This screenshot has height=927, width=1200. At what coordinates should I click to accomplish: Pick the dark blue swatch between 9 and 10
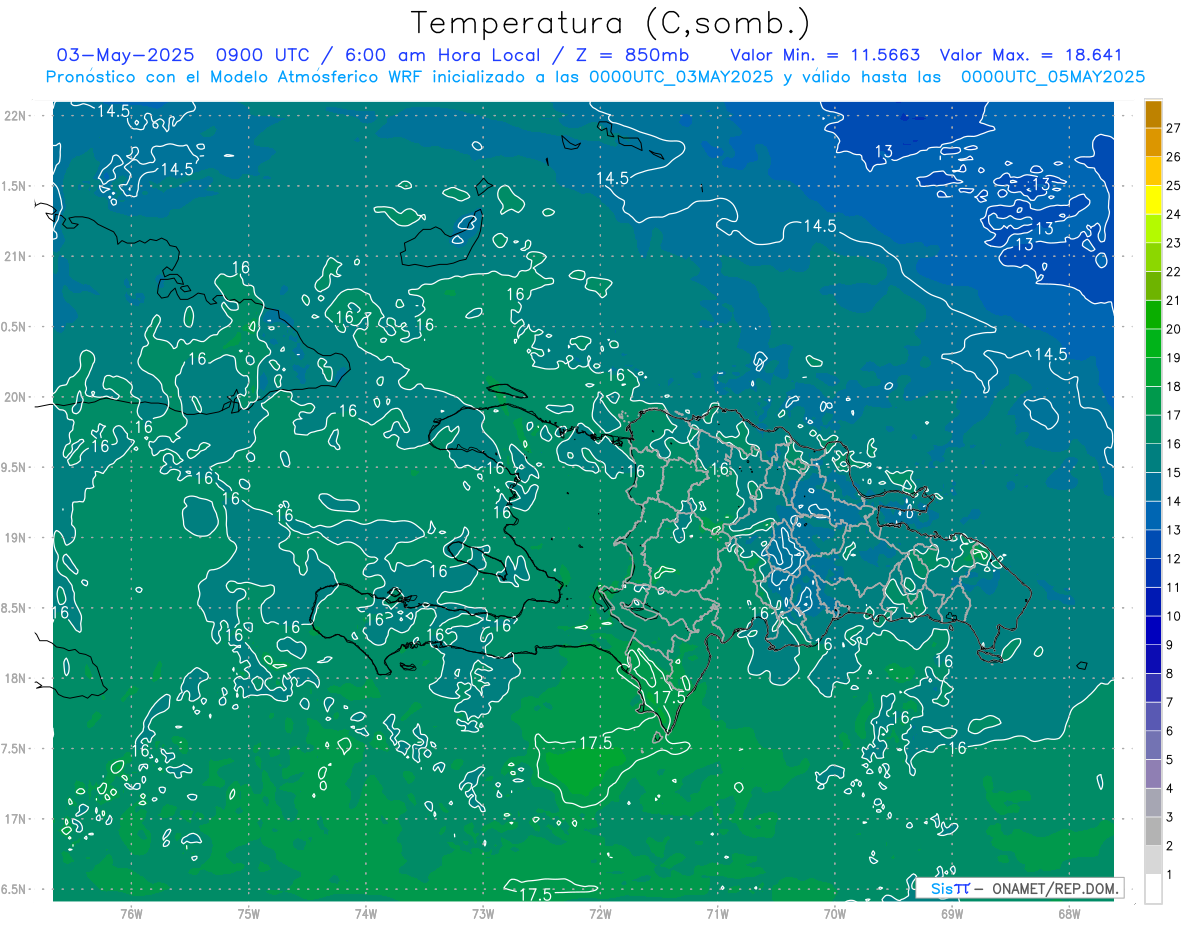(1153, 631)
